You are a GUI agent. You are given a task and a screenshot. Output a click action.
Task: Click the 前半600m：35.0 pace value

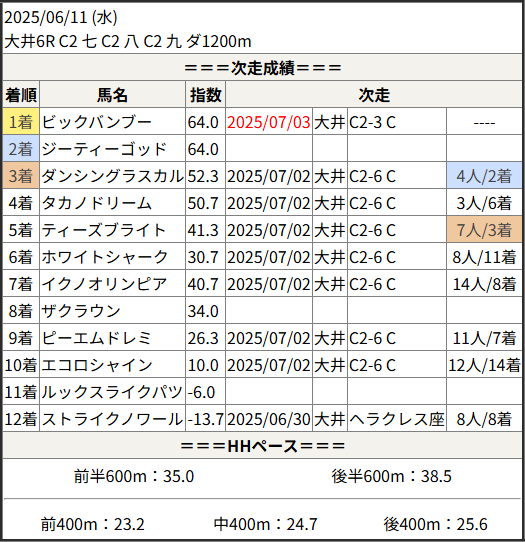click(134, 476)
